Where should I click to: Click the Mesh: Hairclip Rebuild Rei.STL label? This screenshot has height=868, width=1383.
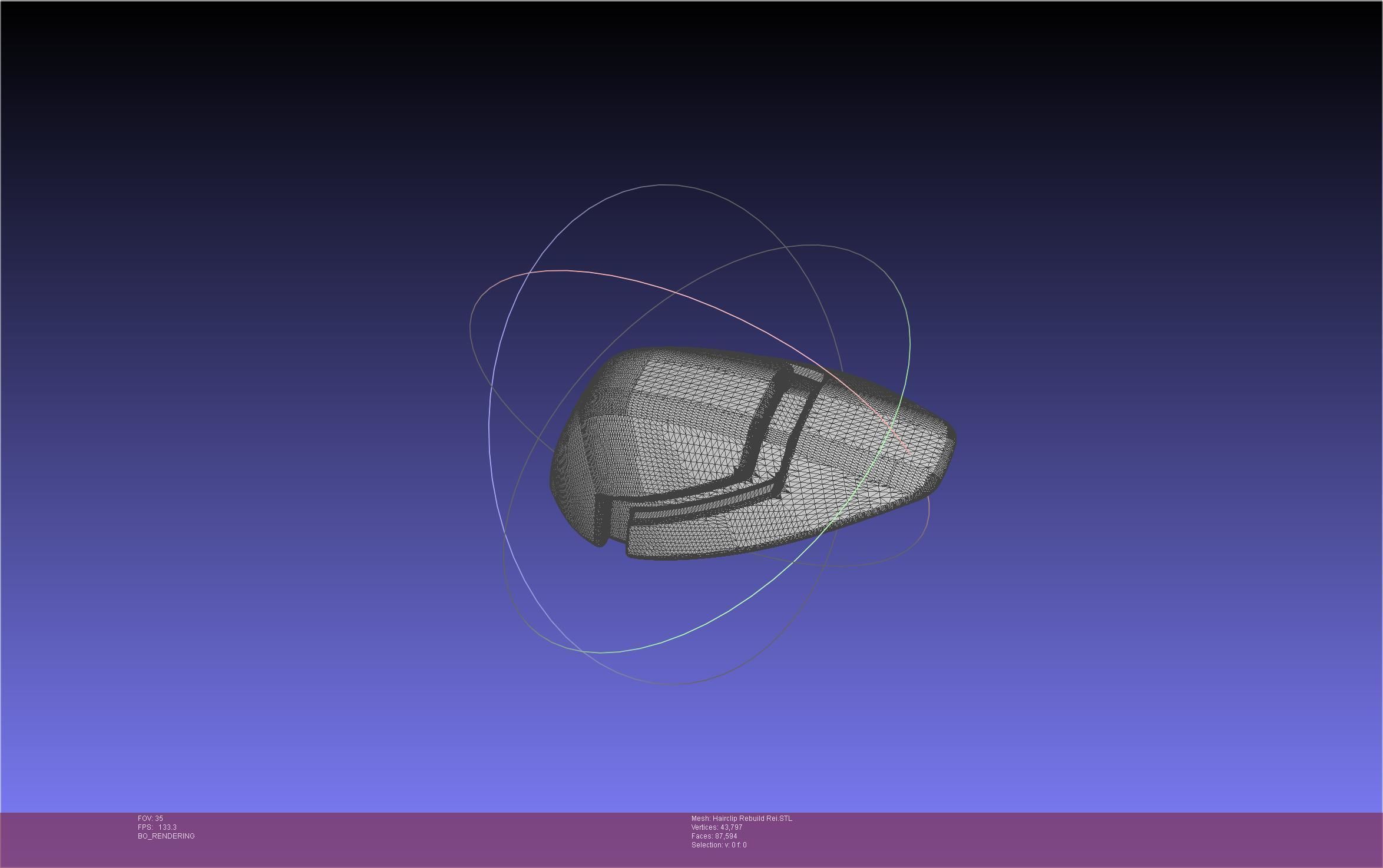[742, 819]
